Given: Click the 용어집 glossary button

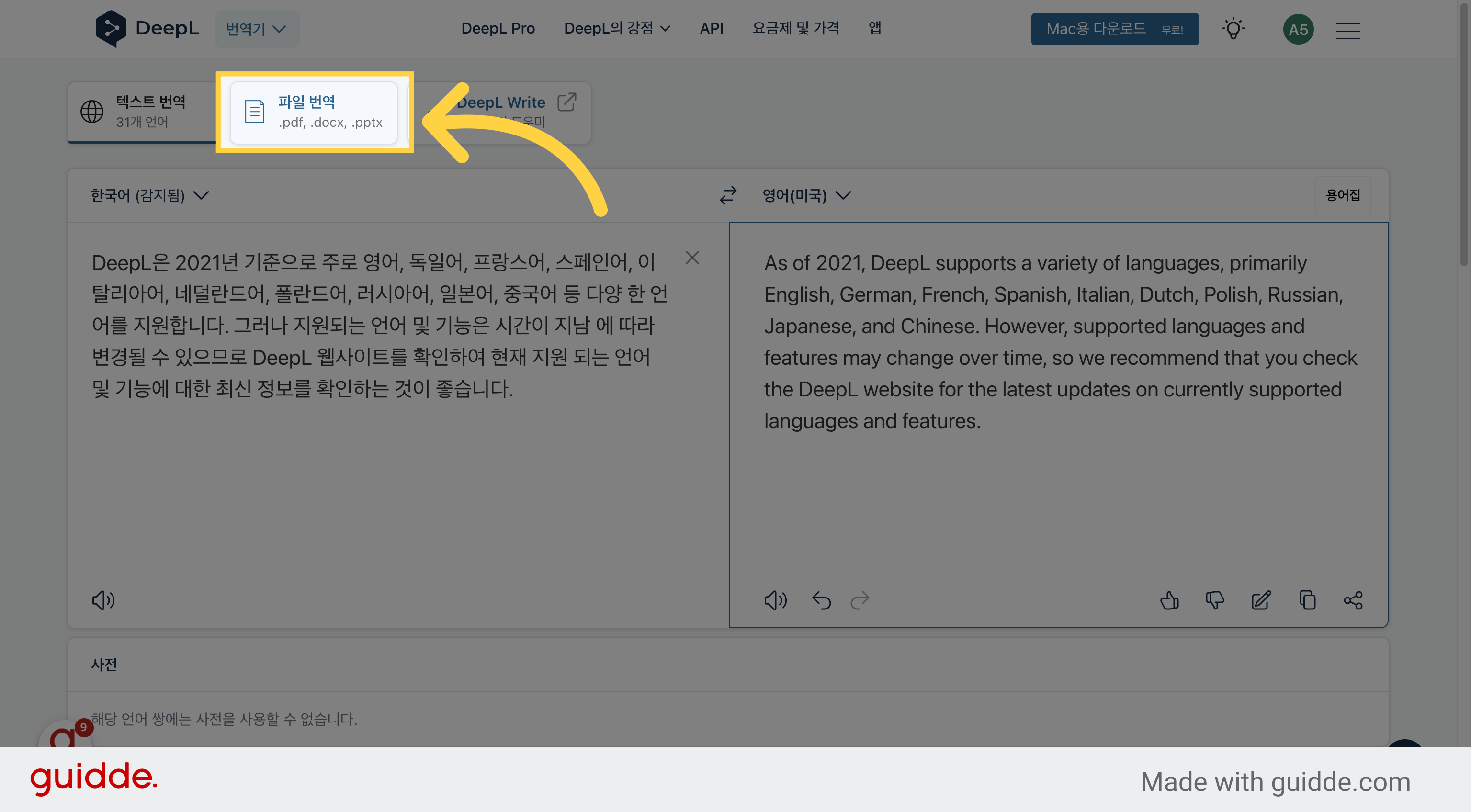Looking at the screenshot, I should coord(1343,195).
